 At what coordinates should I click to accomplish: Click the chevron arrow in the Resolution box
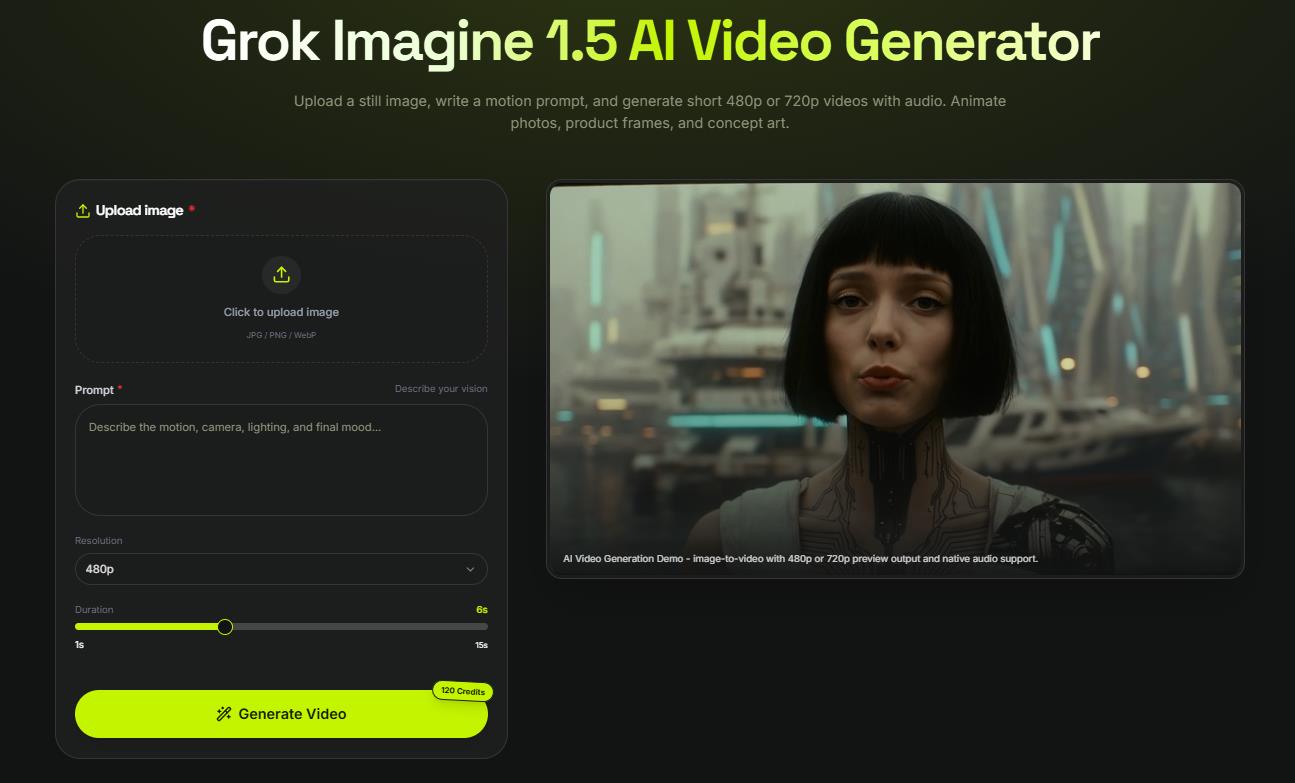pos(470,569)
